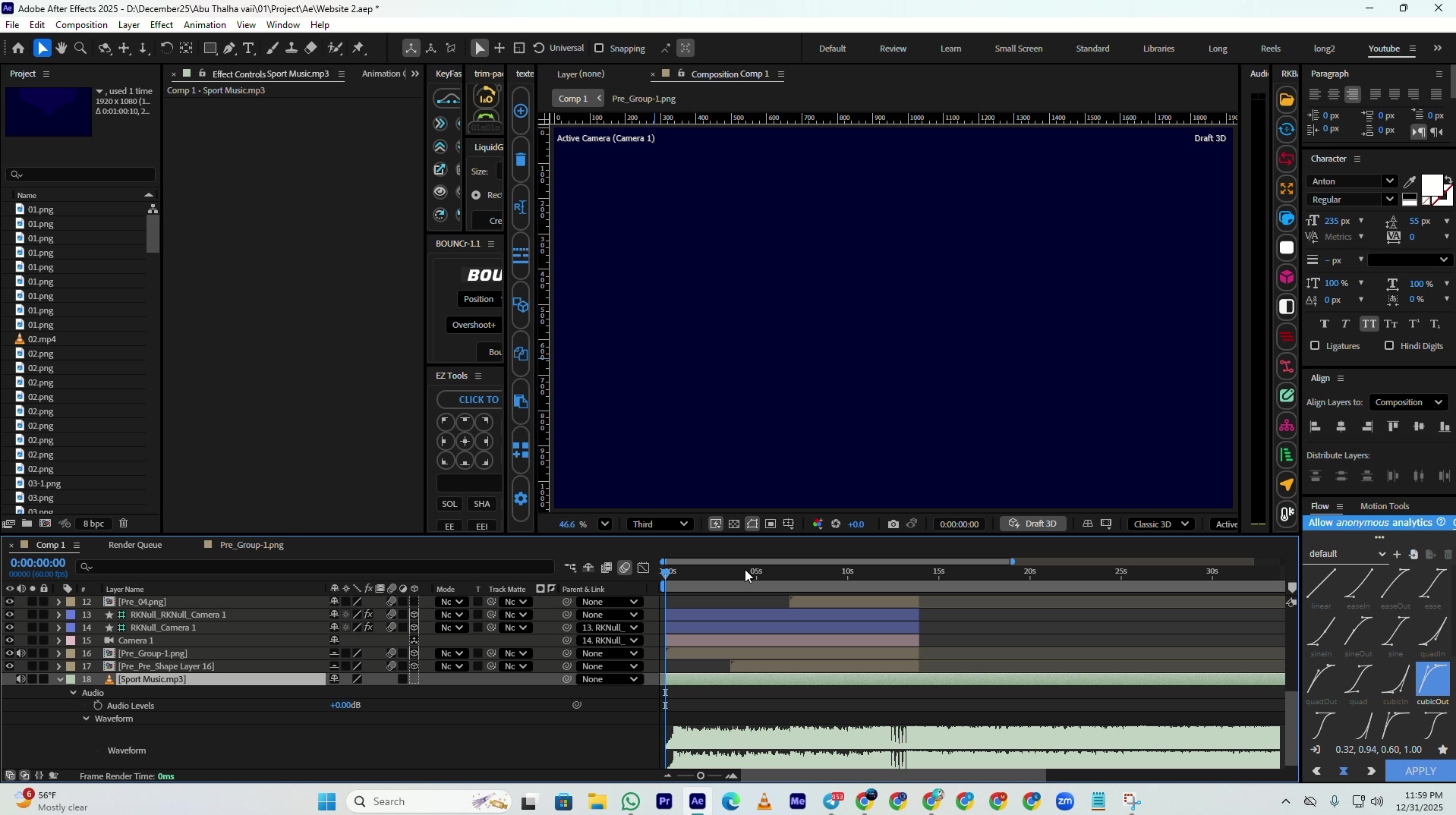Click the Overshoot button in BOUNCr

pyautogui.click(x=474, y=326)
